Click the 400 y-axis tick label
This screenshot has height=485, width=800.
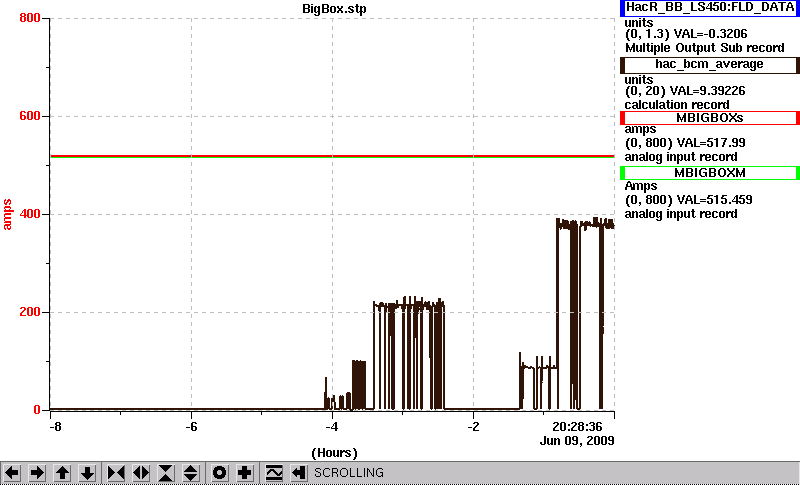30,214
